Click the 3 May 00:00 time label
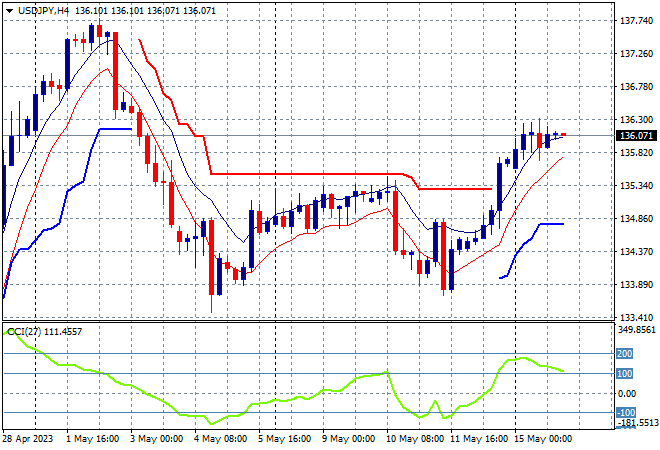 pos(155,439)
